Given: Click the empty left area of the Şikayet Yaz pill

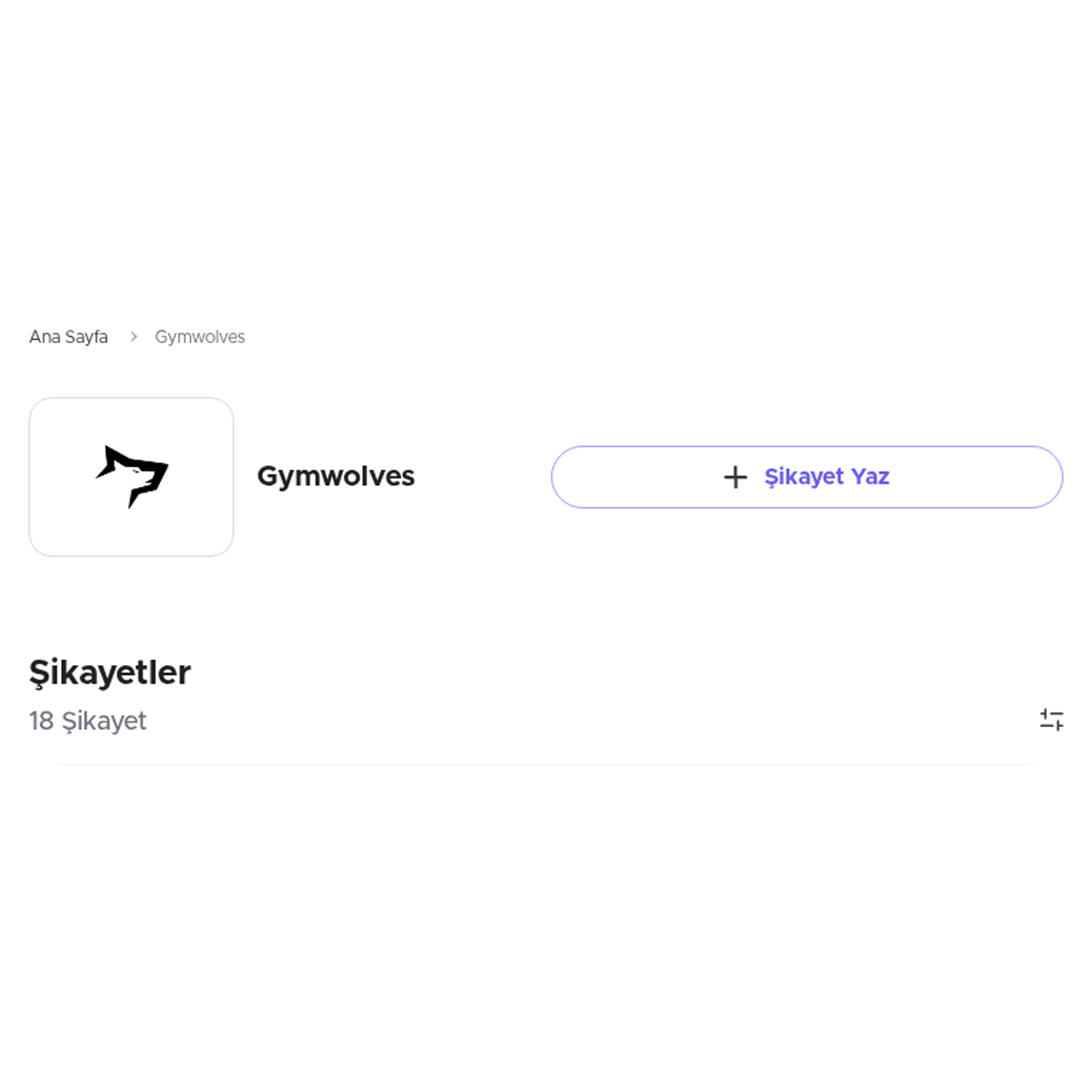Looking at the screenshot, I should (637, 477).
